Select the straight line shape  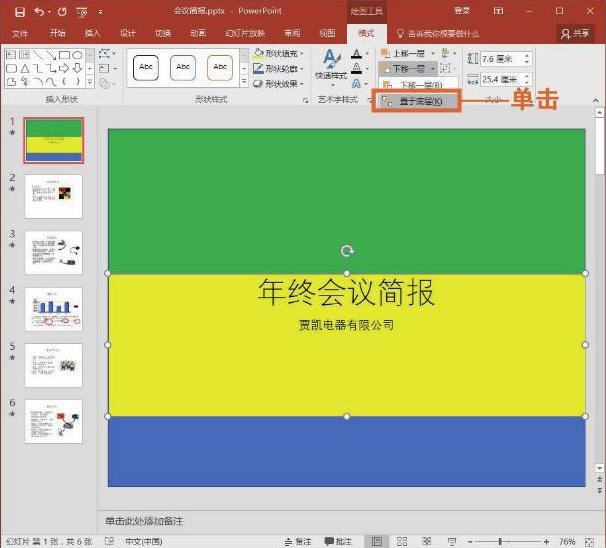(37, 55)
